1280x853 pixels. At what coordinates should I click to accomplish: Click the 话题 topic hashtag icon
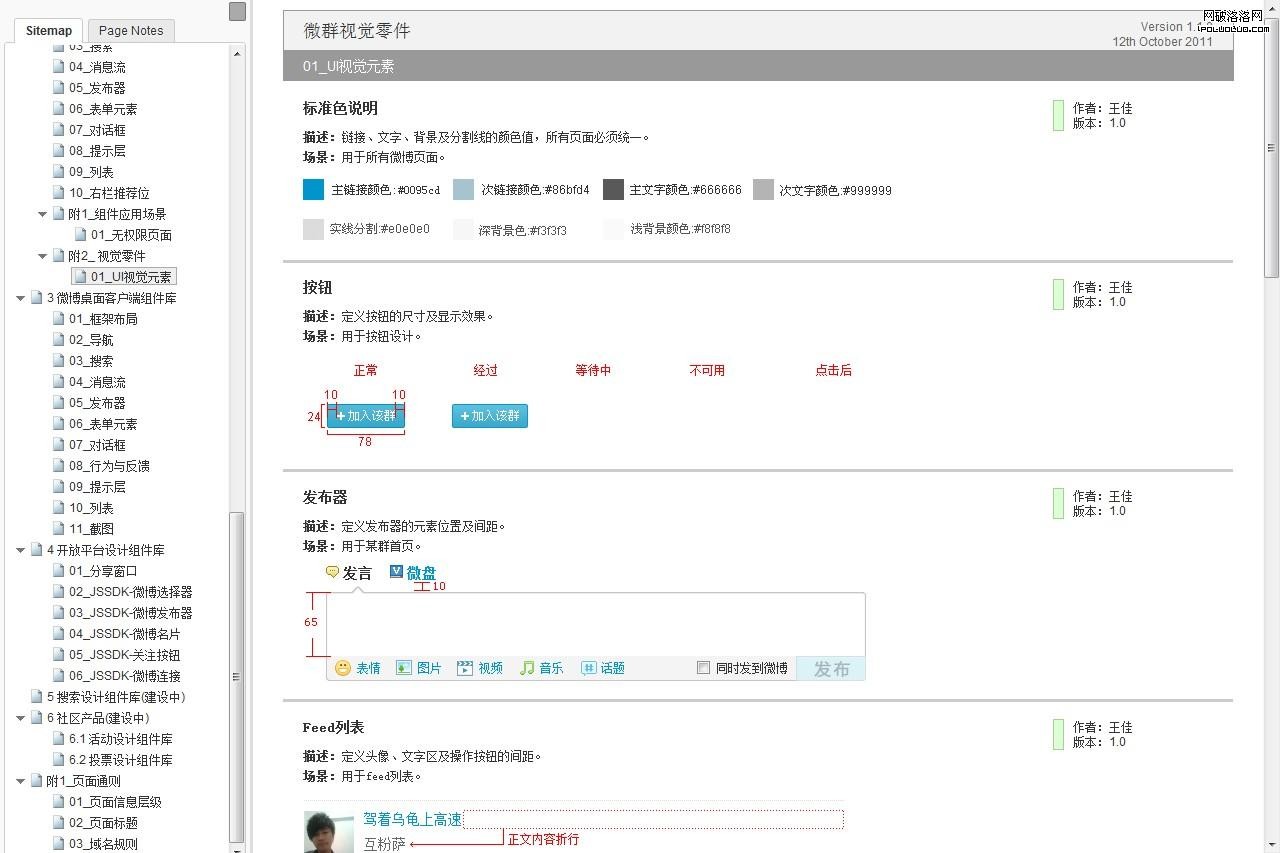[589, 668]
